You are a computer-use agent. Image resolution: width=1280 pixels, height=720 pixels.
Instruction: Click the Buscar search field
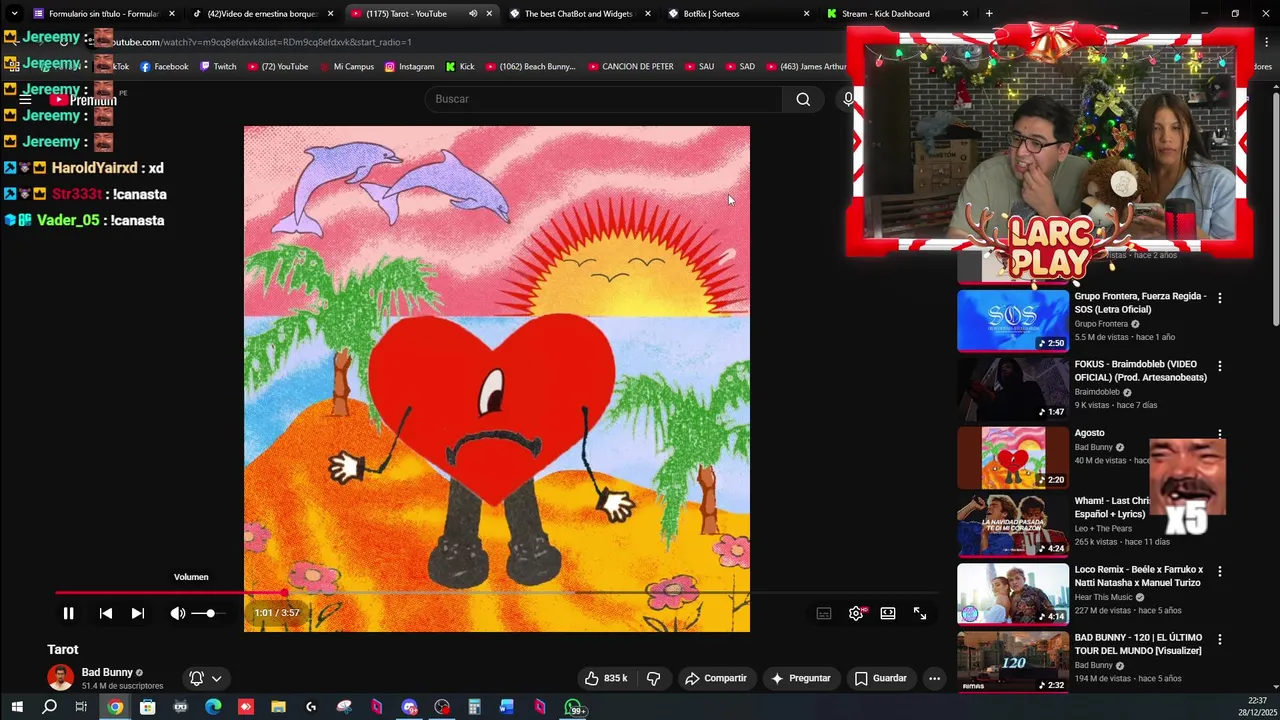[x=604, y=99]
